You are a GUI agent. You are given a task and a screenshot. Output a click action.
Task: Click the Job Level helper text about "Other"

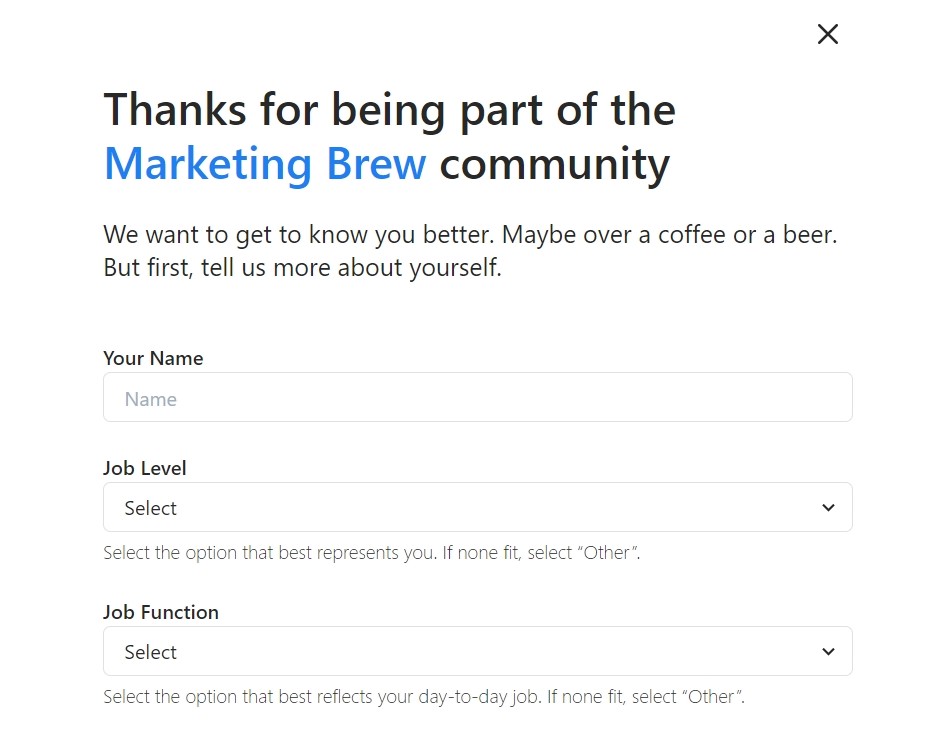[x=371, y=553]
